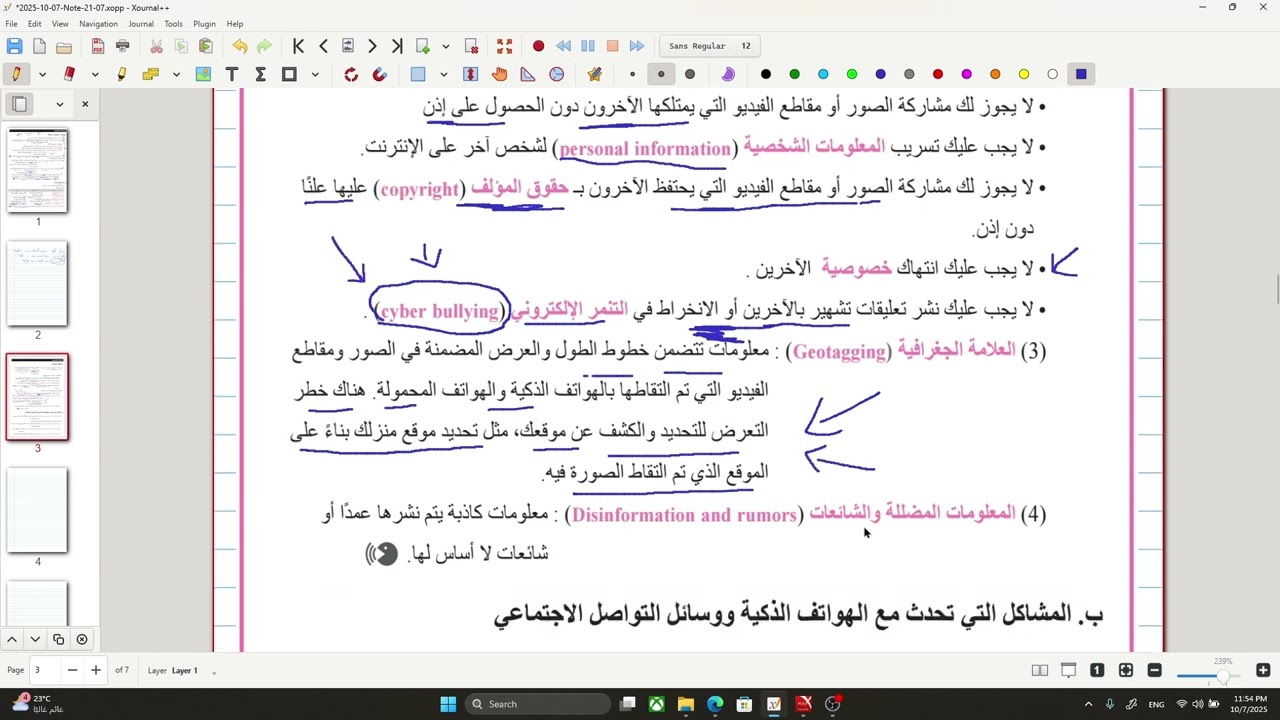Redo the last undone action

[x=264, y=46]
